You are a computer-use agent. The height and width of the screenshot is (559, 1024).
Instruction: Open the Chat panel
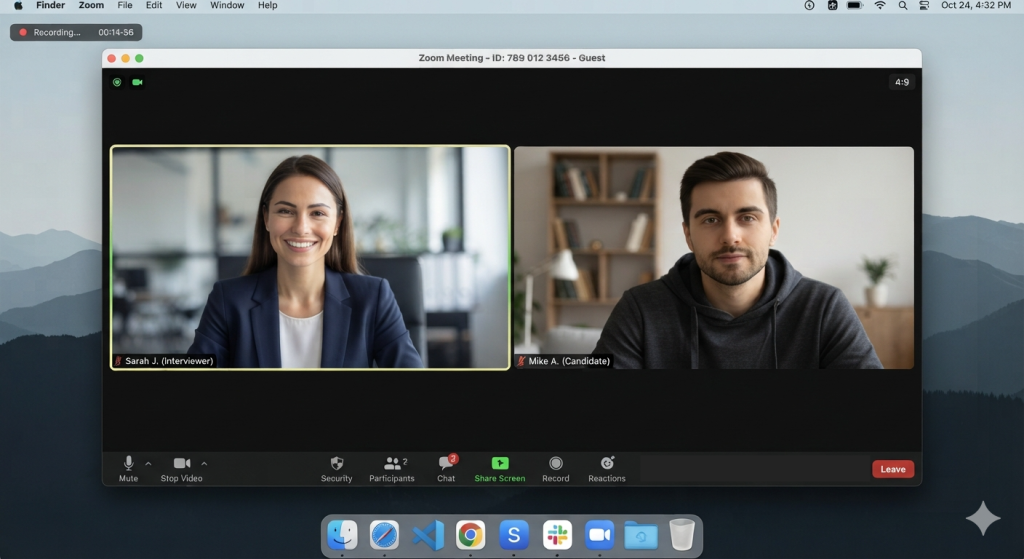(x=447, y=469)
